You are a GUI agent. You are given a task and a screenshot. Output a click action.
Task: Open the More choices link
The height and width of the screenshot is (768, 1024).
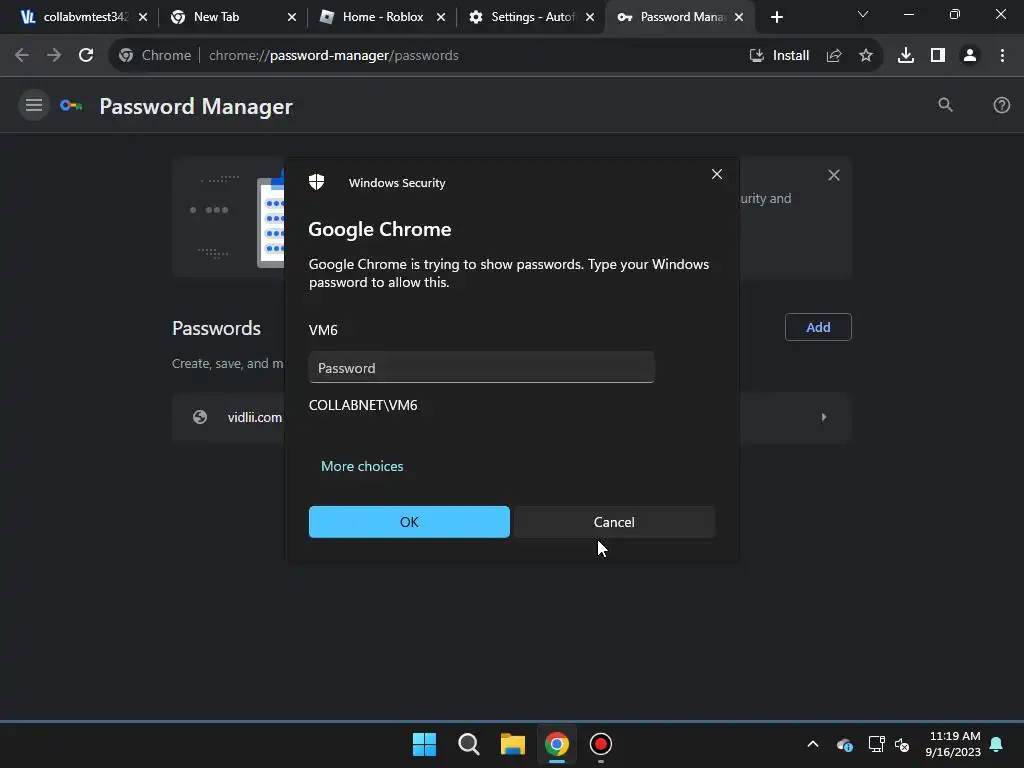[362, 466]
